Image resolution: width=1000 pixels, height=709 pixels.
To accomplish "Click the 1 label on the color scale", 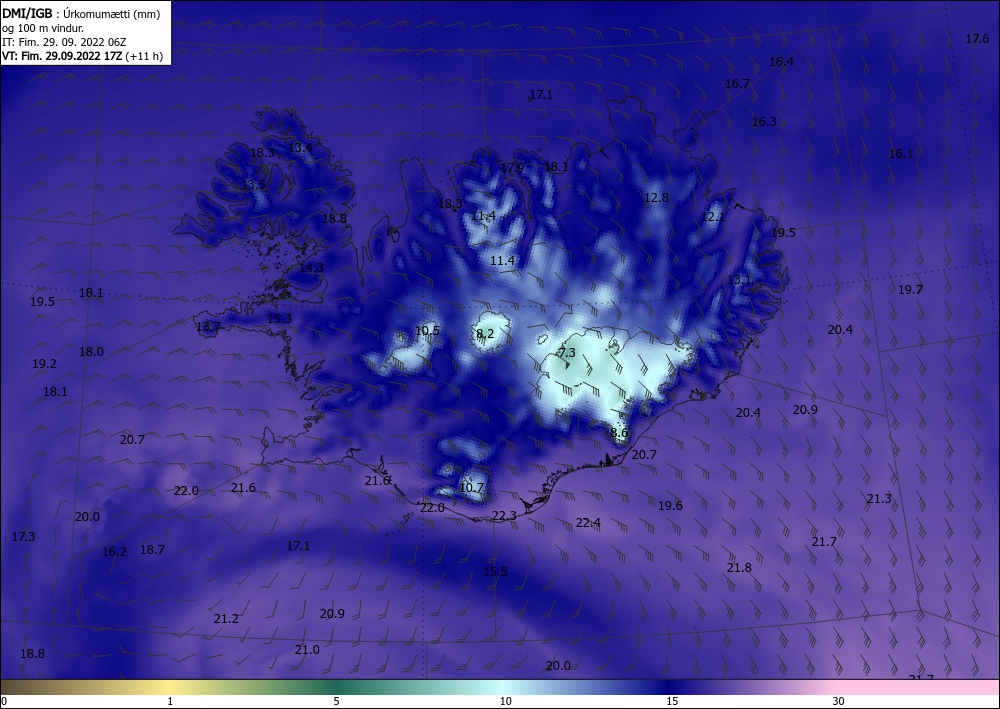I will click(x=170, y=701).
